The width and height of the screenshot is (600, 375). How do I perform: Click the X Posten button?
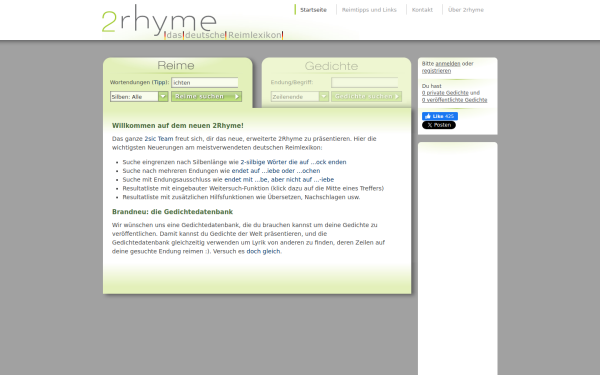[439, 125]
